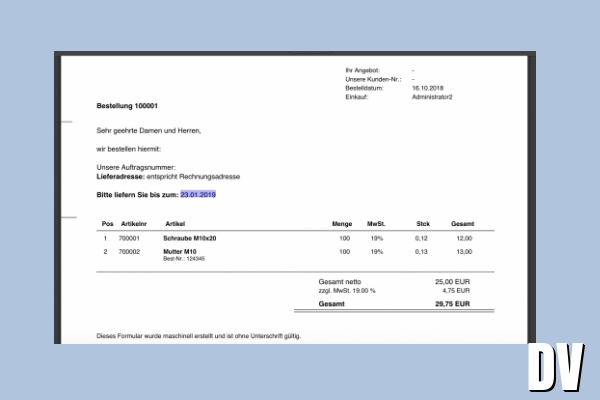Click the Lieferadresse label
This screenshot has height=400, width=600.
[x=120, y=176]
